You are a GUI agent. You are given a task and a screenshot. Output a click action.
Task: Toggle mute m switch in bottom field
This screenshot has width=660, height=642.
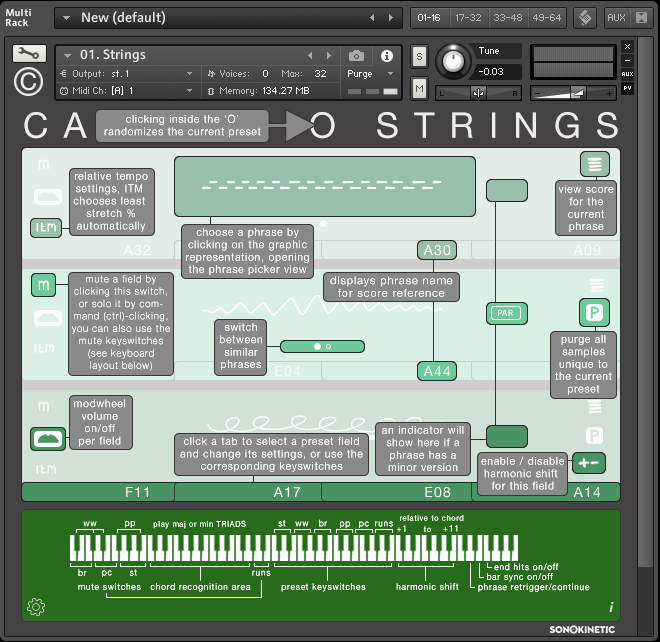click(x=43, y=406)
